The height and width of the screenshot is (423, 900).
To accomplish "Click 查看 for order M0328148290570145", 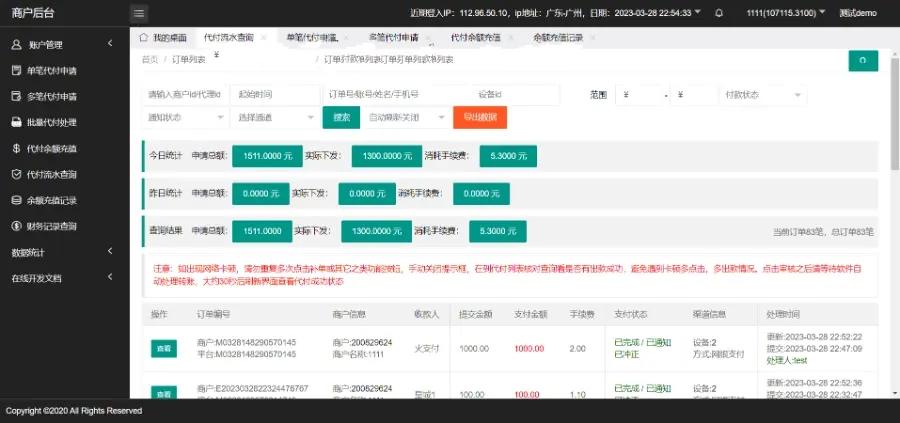I will [x=164, y=348].
